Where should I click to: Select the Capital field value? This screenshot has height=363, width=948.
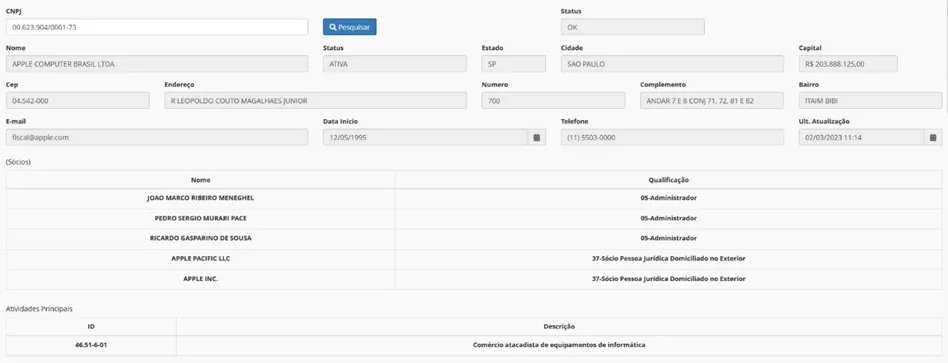pyautogui.click(x=848, y=64)
